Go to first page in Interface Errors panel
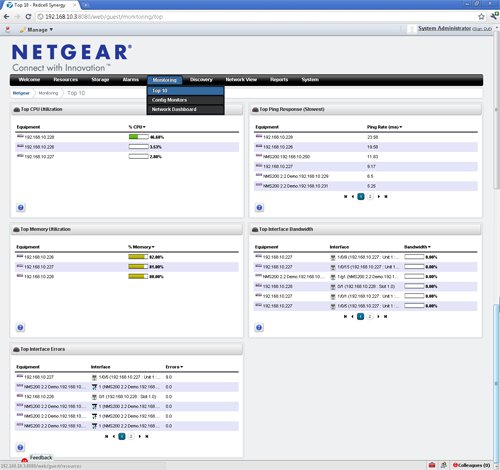 click(x=107, y=436)
